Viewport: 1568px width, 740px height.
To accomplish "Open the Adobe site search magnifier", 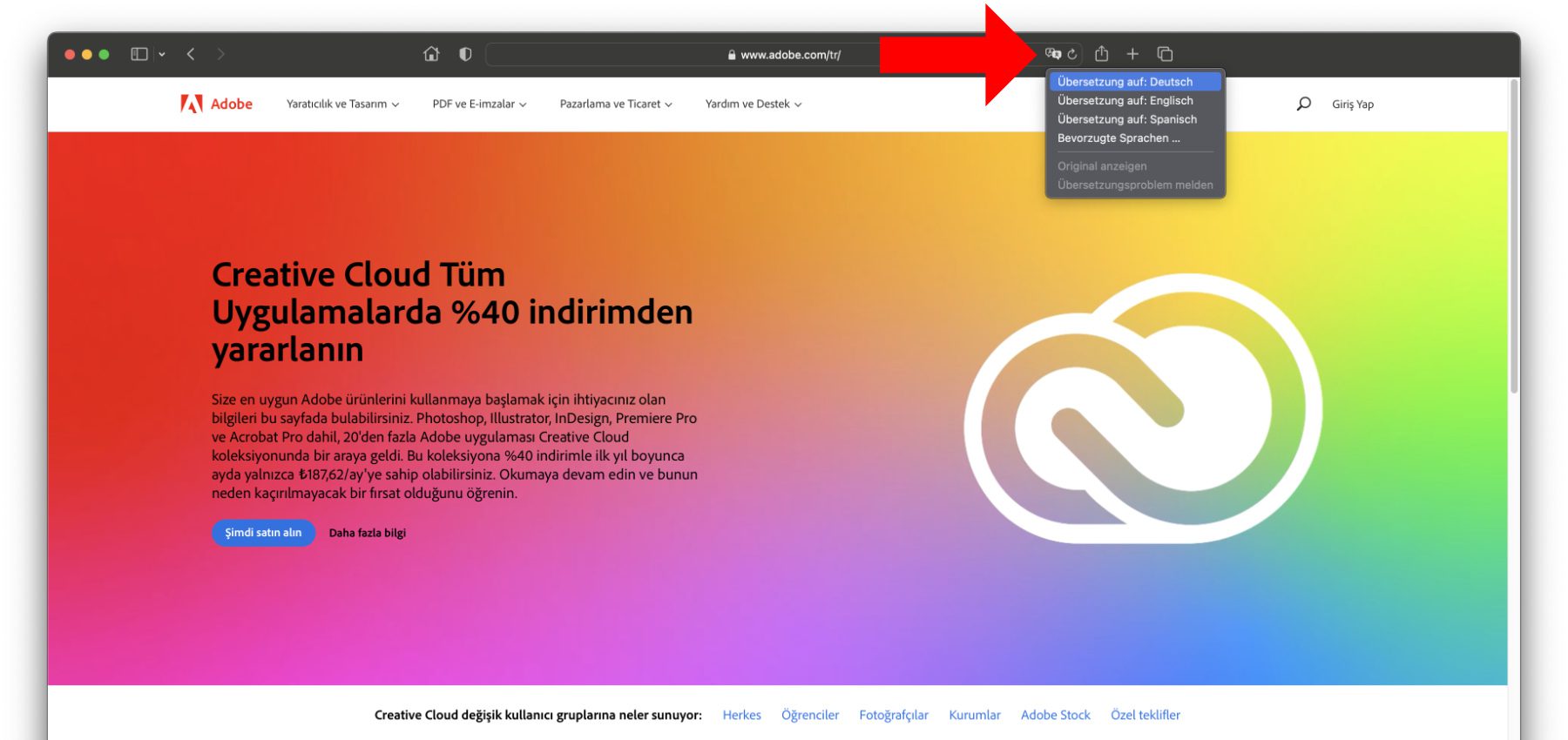I will [x=1303, y=104].
